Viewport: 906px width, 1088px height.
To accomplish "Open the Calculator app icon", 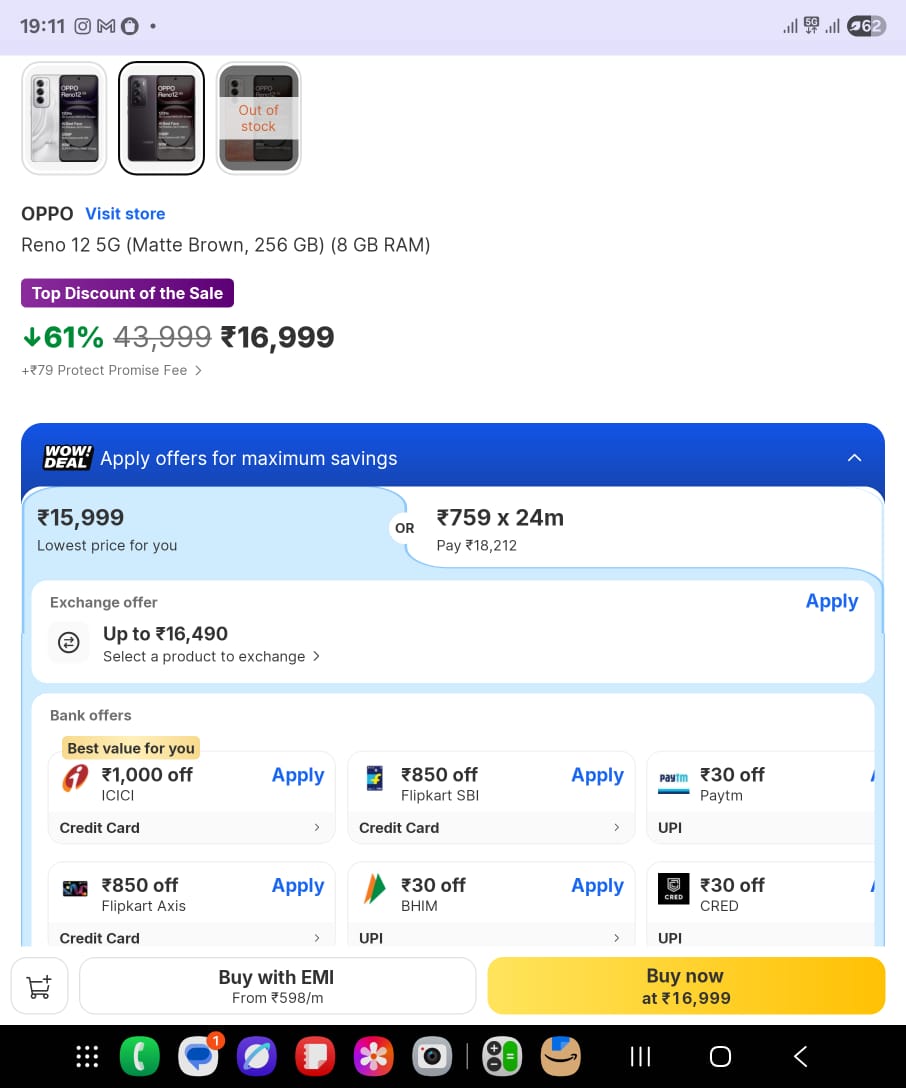I will (x=501, y=1056).
